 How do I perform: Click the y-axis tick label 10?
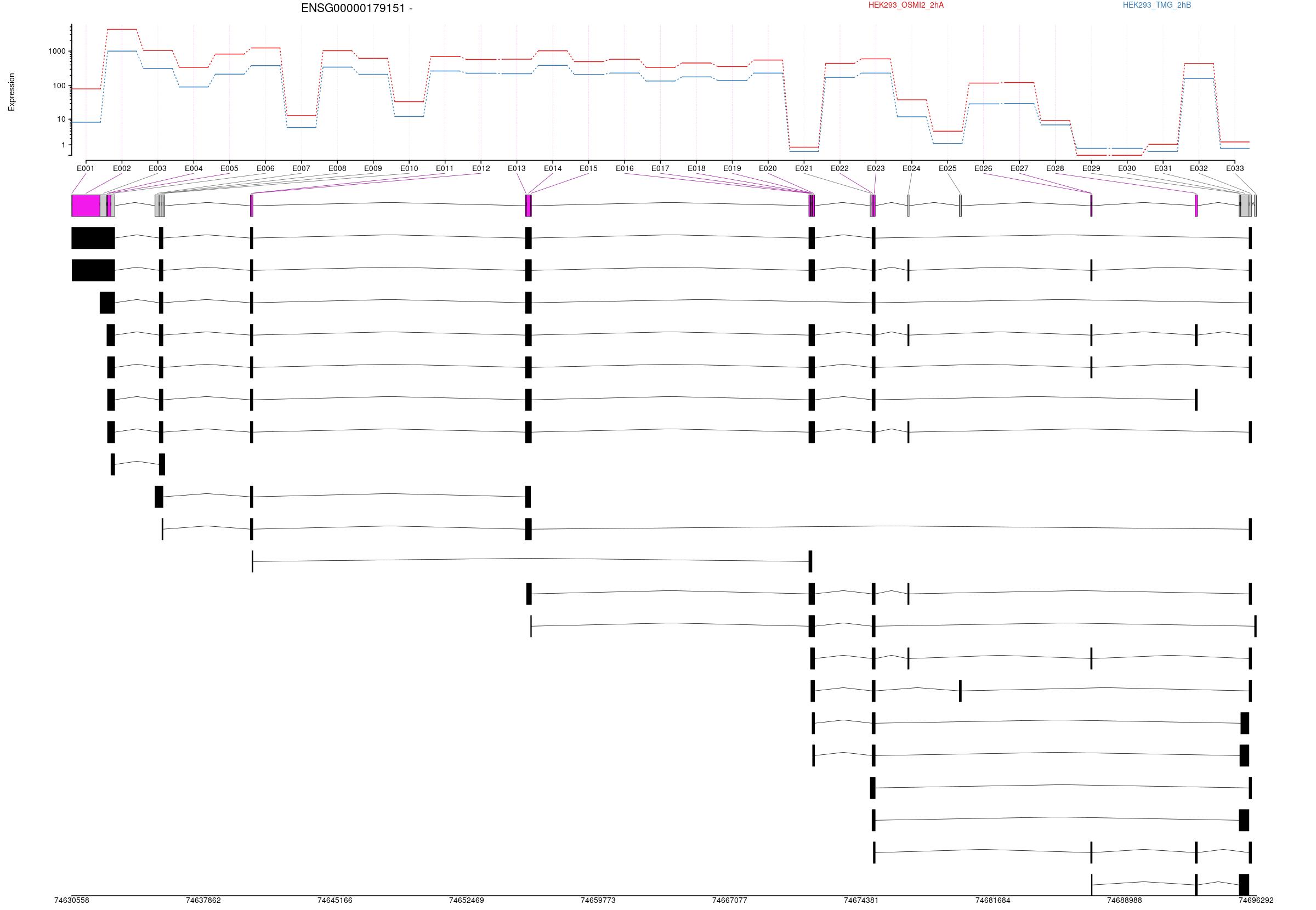point(61,120)
